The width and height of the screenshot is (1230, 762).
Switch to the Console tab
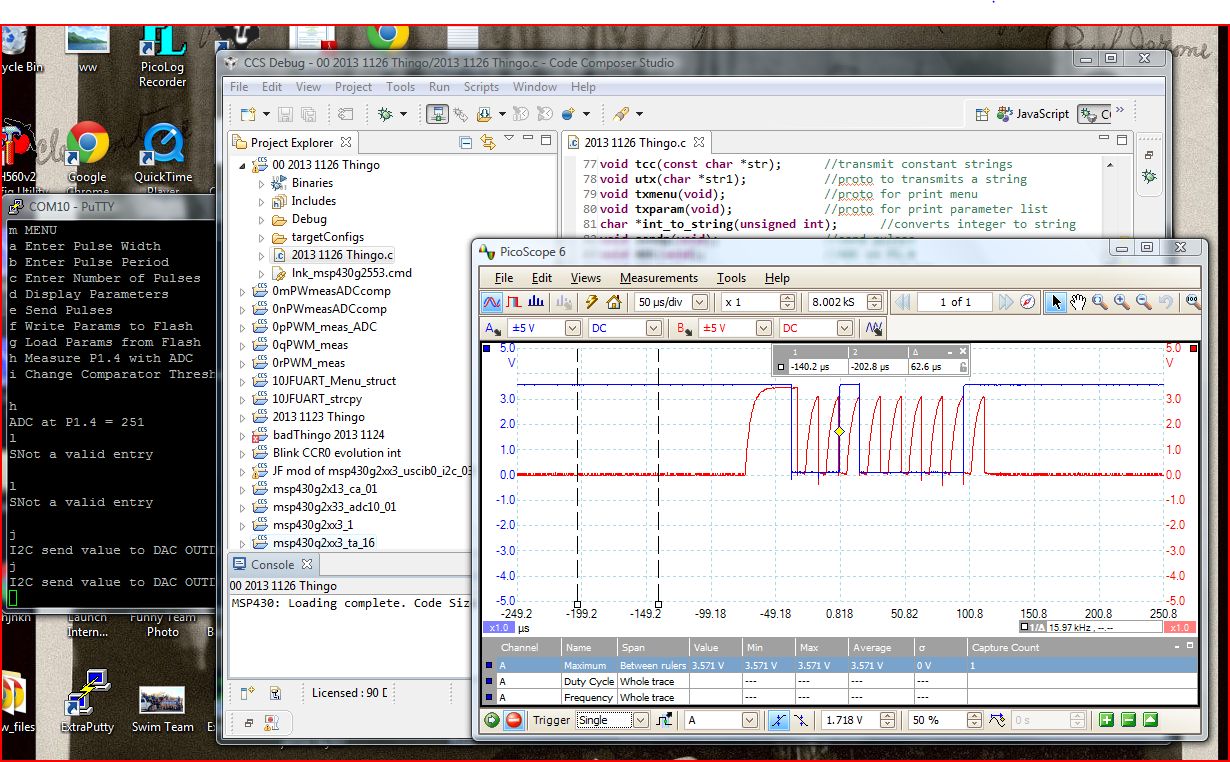click(x=272, y=565)
